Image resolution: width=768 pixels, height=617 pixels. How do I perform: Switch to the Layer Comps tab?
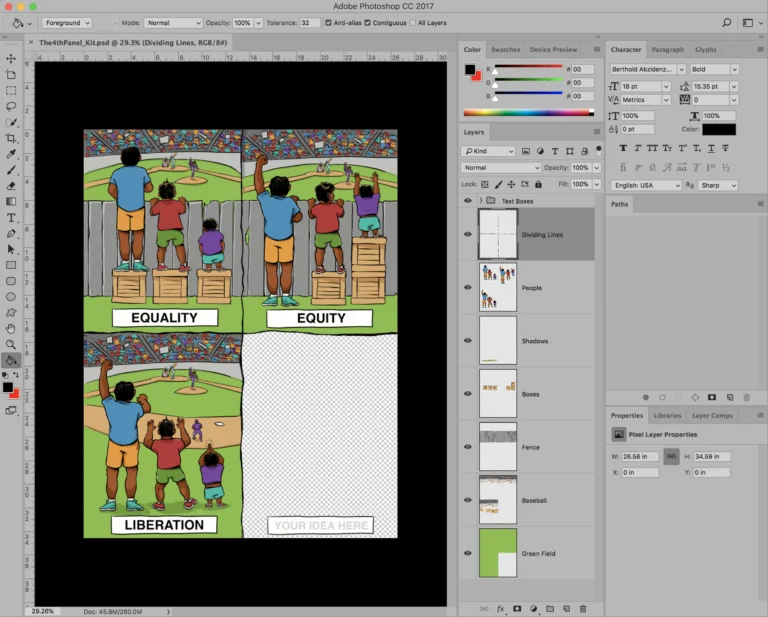[712, 415]
